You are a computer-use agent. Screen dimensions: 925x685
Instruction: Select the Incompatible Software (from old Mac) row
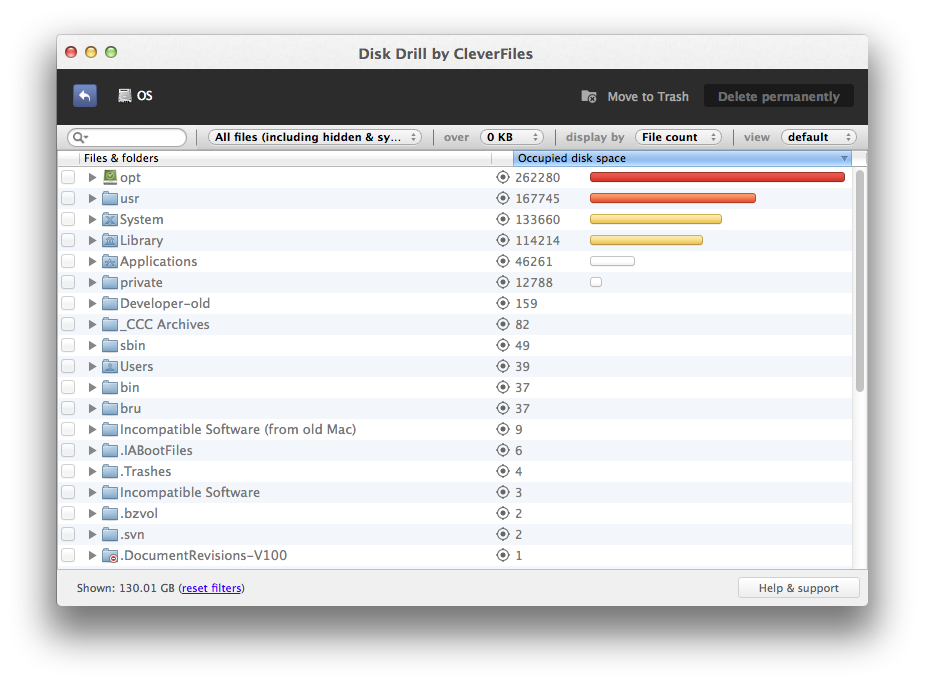point(455,429)
